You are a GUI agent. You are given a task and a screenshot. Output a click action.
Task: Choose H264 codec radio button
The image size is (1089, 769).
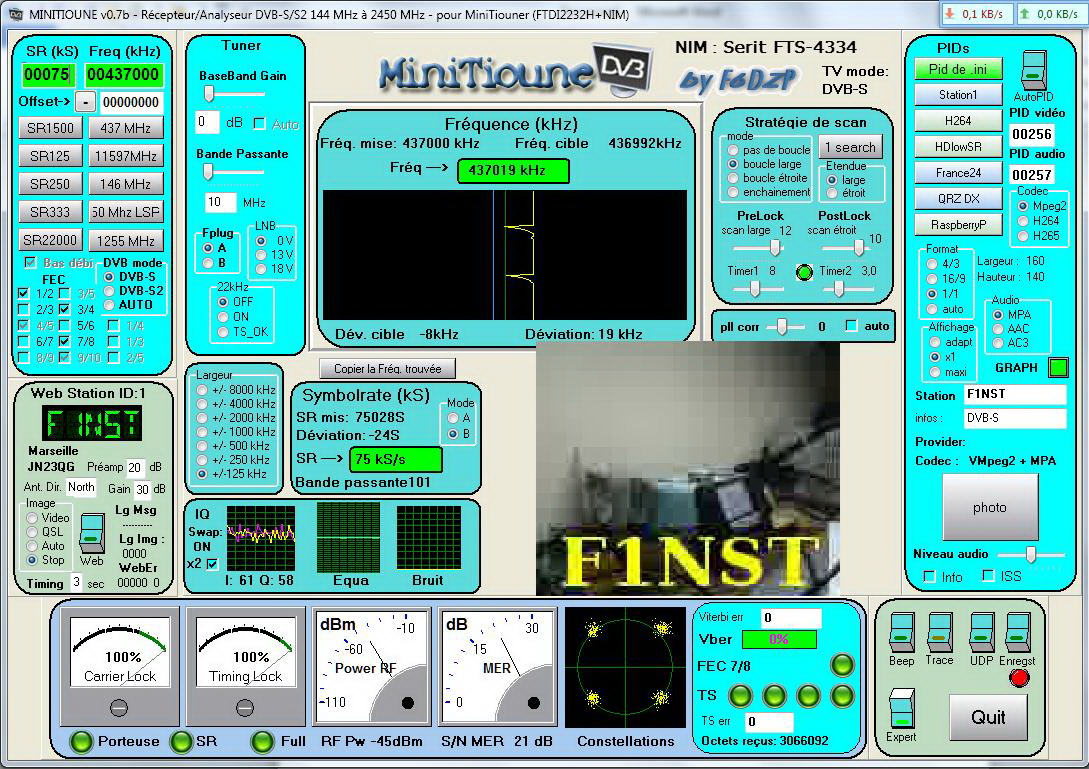pyautogui.click(x=1022, y=221)
